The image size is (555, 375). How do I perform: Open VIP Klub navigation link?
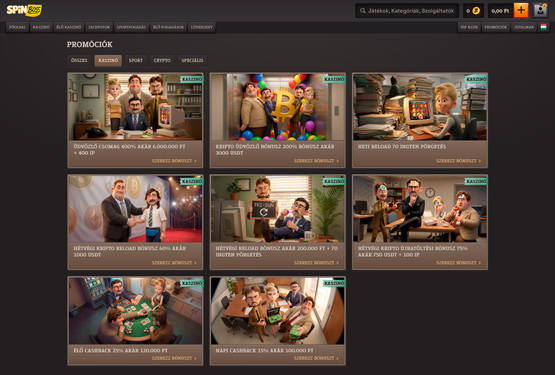469,27
